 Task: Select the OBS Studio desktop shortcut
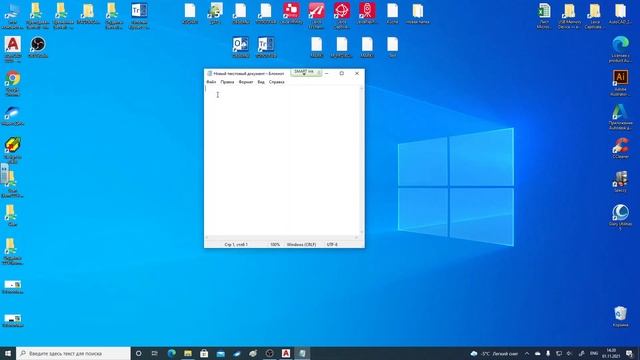[x=38, y=47]
